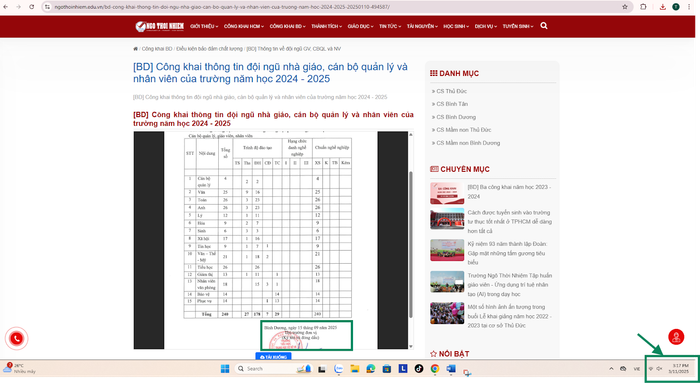Expand the TIN TỨC menu
Screen dimensions: 700x383
[x=390, y=26]
